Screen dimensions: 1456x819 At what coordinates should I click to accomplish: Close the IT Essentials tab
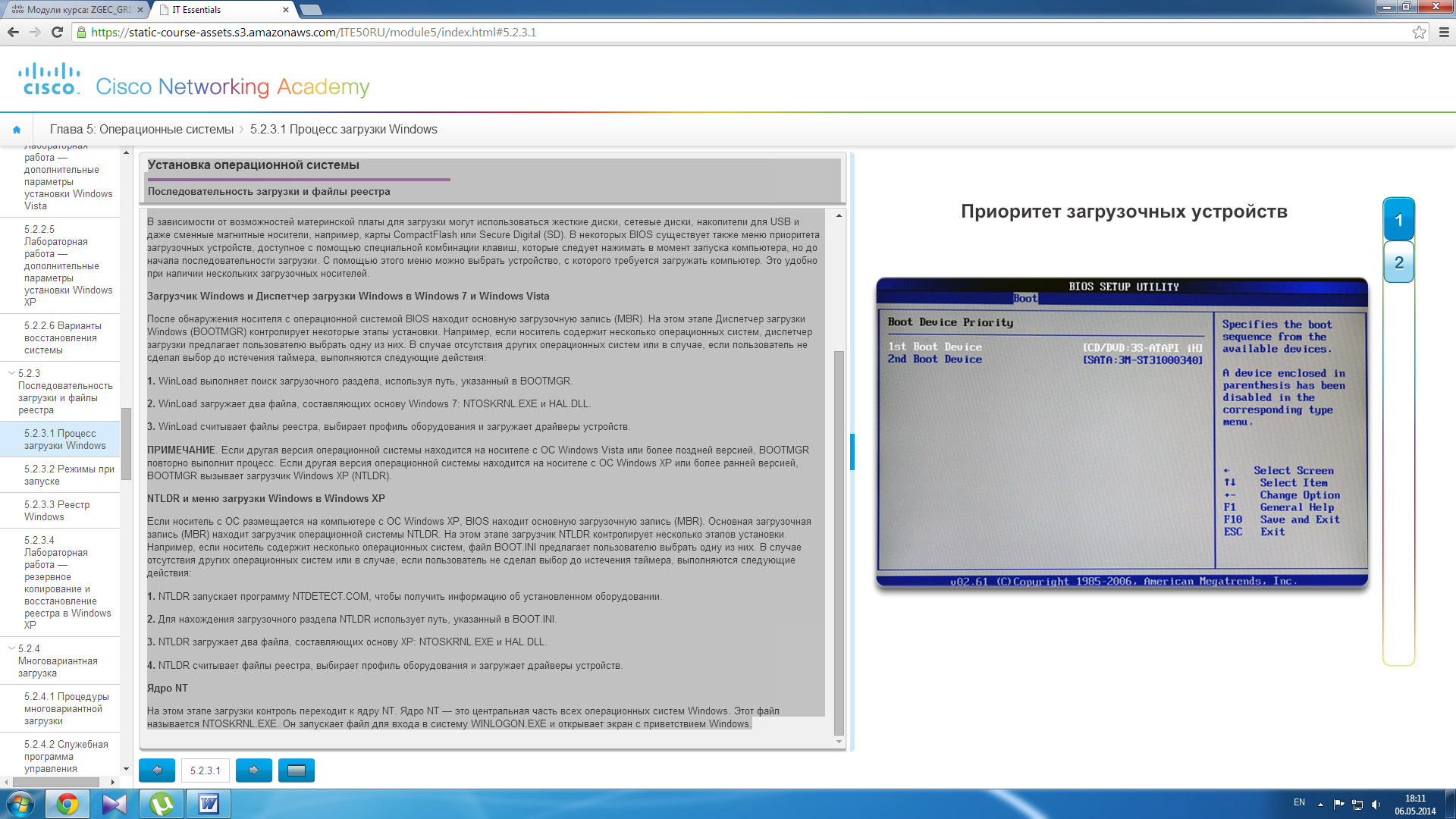coord(286,10)
